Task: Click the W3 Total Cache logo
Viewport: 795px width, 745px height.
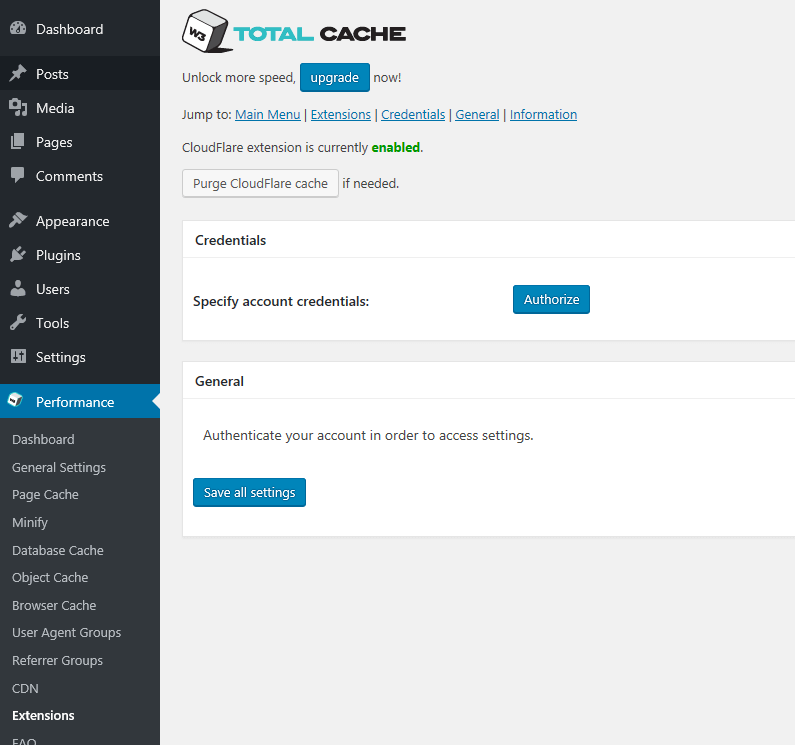Action: pyautogui.click(x=294, y=31)
